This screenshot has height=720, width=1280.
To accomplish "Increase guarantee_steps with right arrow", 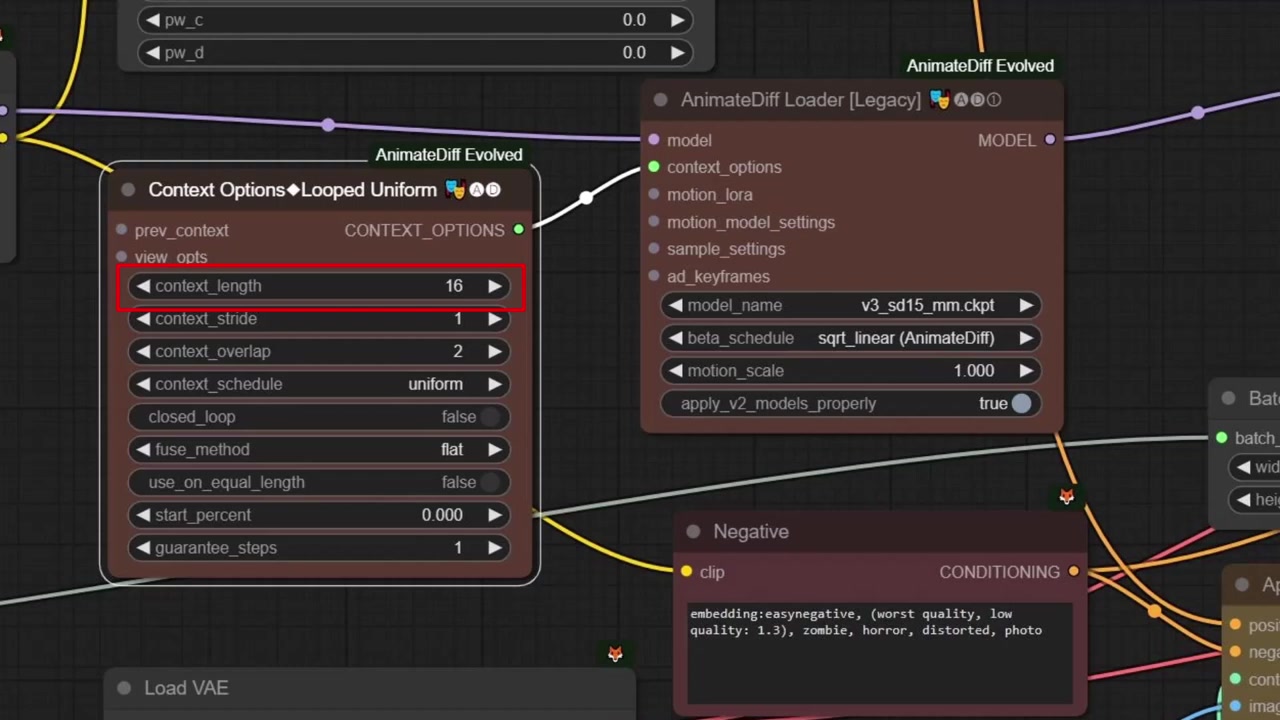I will point(494,548).
